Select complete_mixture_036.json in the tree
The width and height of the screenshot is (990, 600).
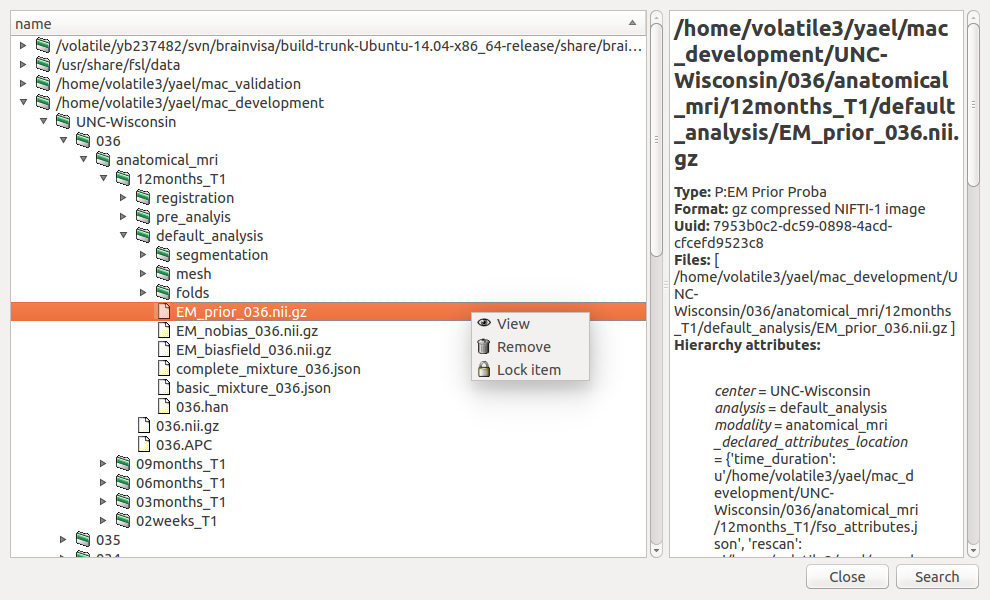268,369
